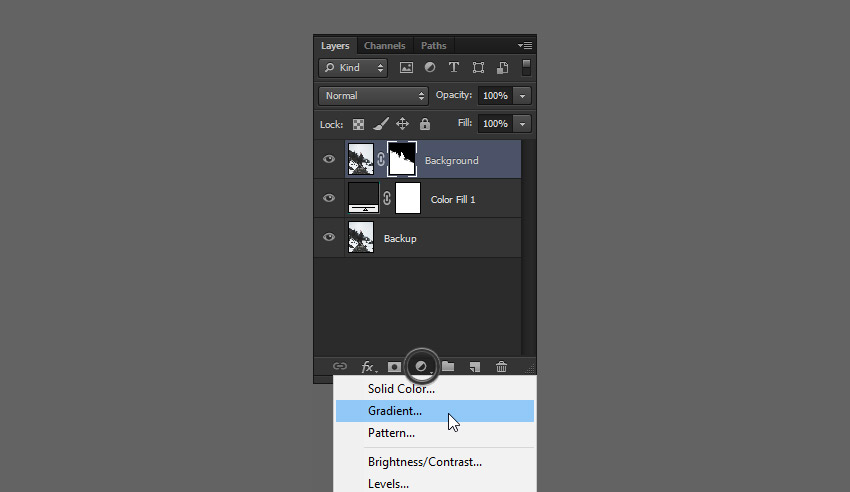Filter for type layers icon
The width and height of the screenshot is (850, 492).
(454, 67)
